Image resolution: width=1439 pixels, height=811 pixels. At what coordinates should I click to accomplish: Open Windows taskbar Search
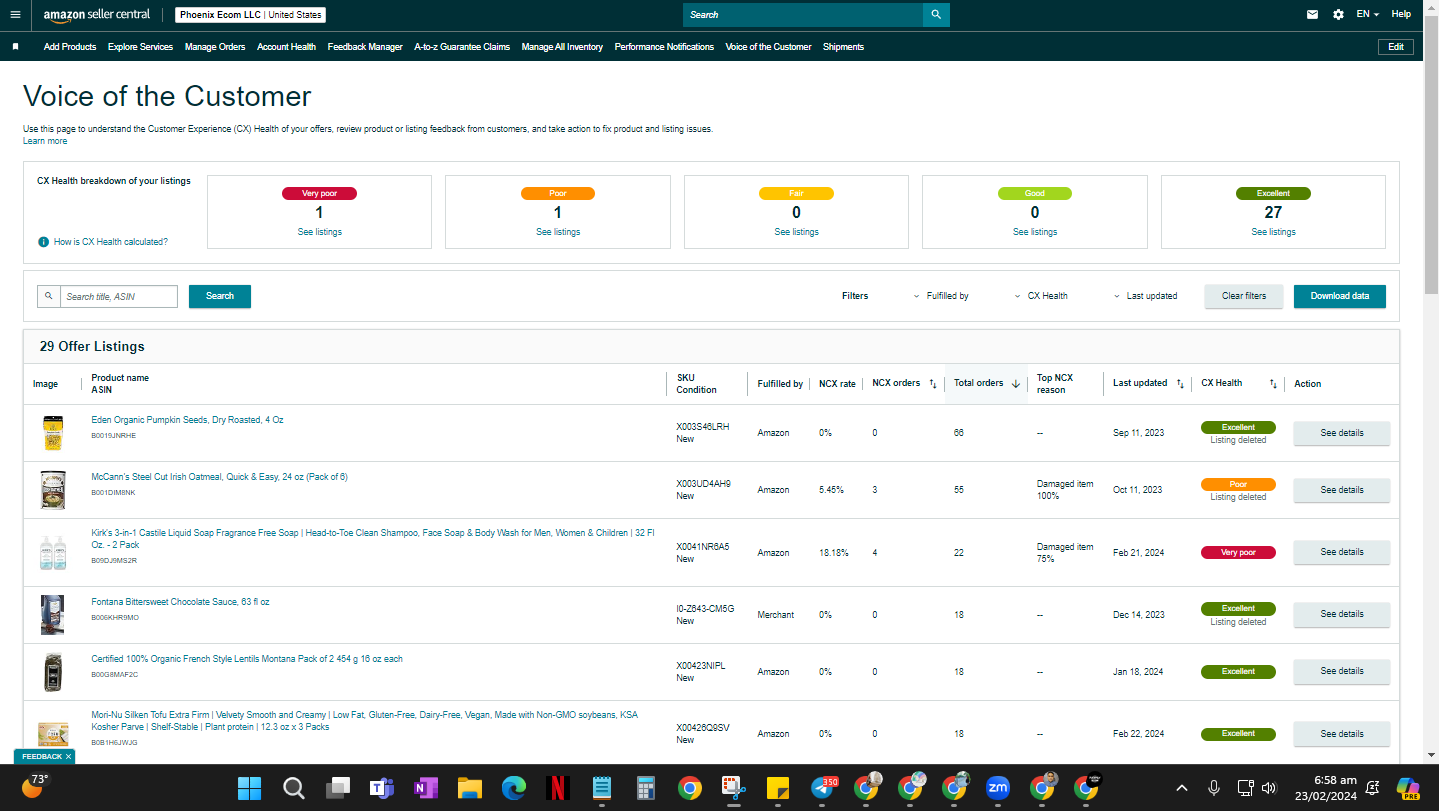click(x=294, y=788)
